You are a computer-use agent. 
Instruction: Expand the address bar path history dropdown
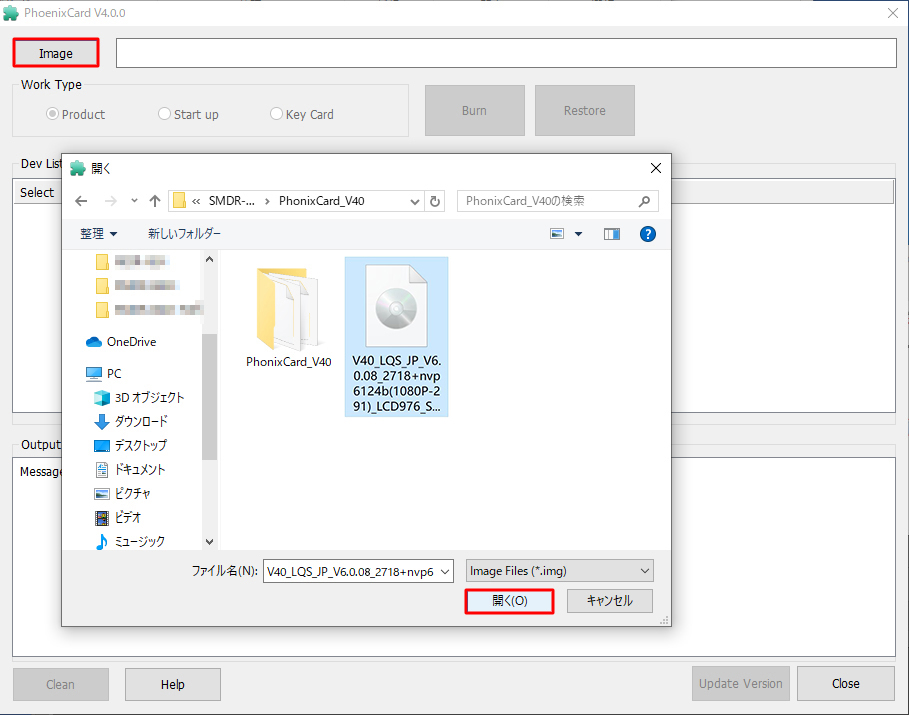tap(415, 201)
